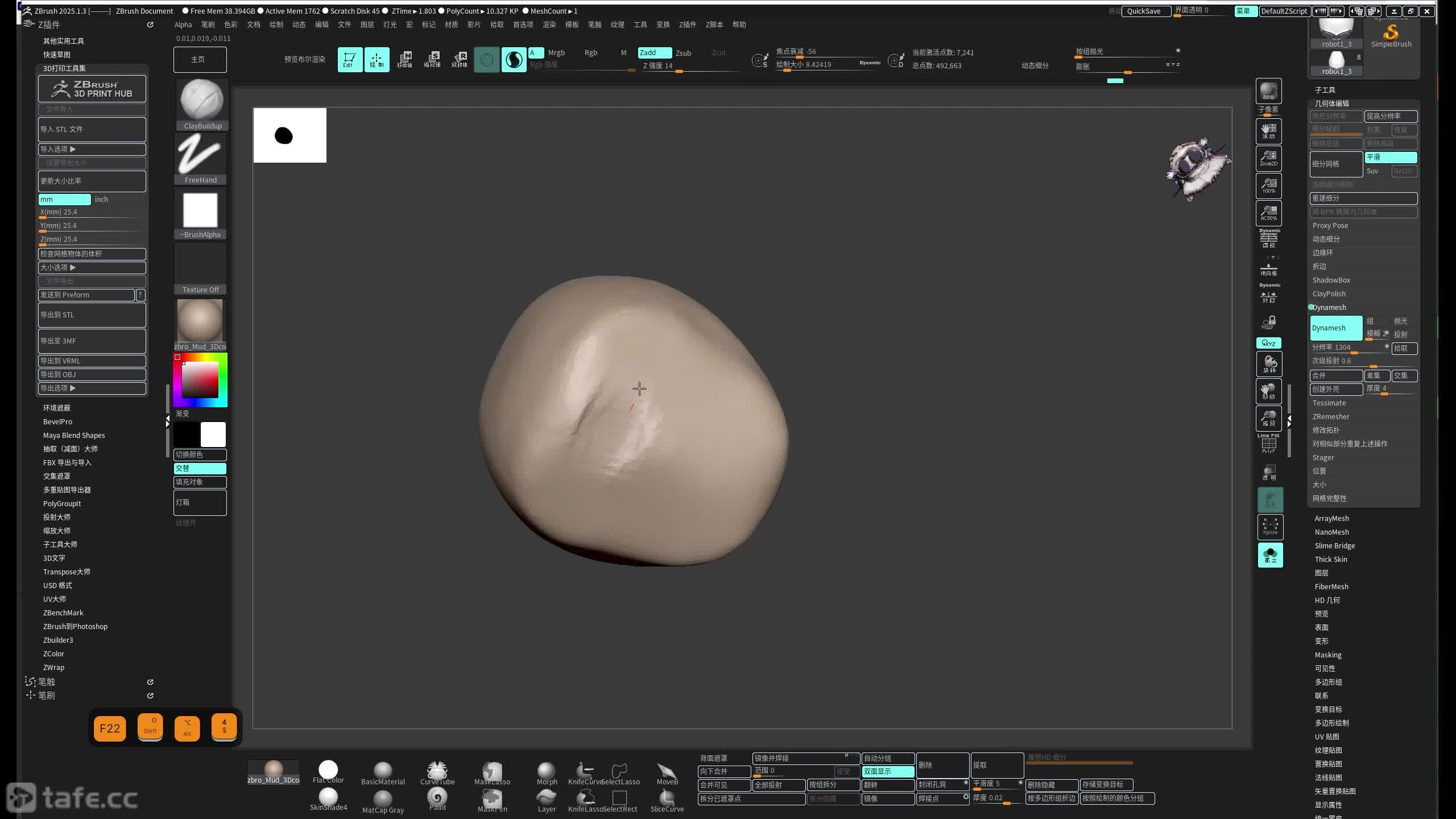Viewport: 1456px width, 819px height.
Task: Click 导入 STL 文件 button
Action: pyautogui.click(x=92, y=129)
